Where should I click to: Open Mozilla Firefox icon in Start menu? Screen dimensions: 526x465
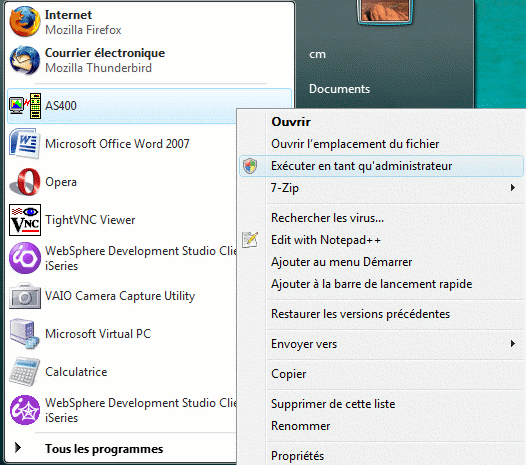[x=25, y=22]
